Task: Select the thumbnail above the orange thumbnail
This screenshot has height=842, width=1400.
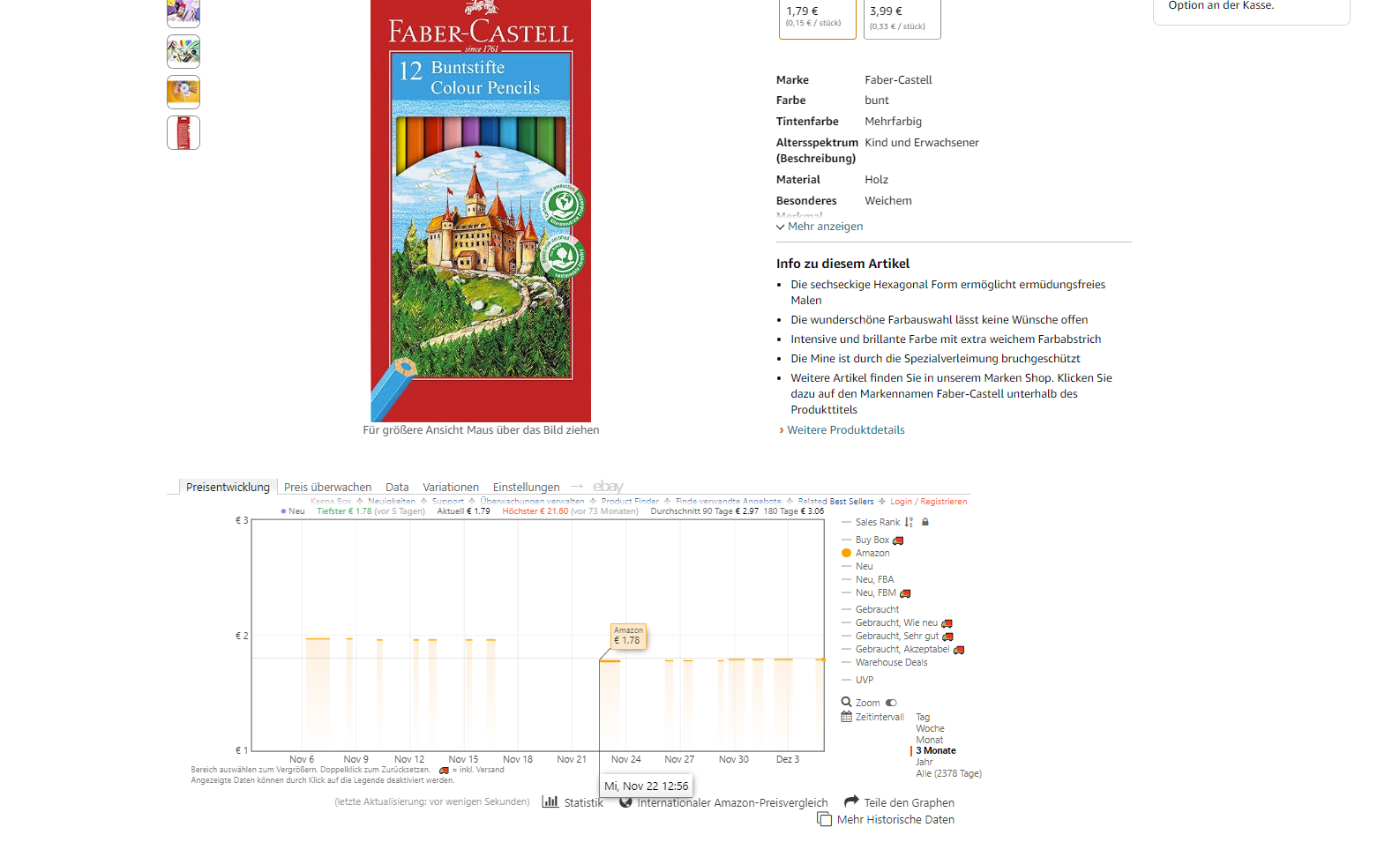Action: (183, 51)
